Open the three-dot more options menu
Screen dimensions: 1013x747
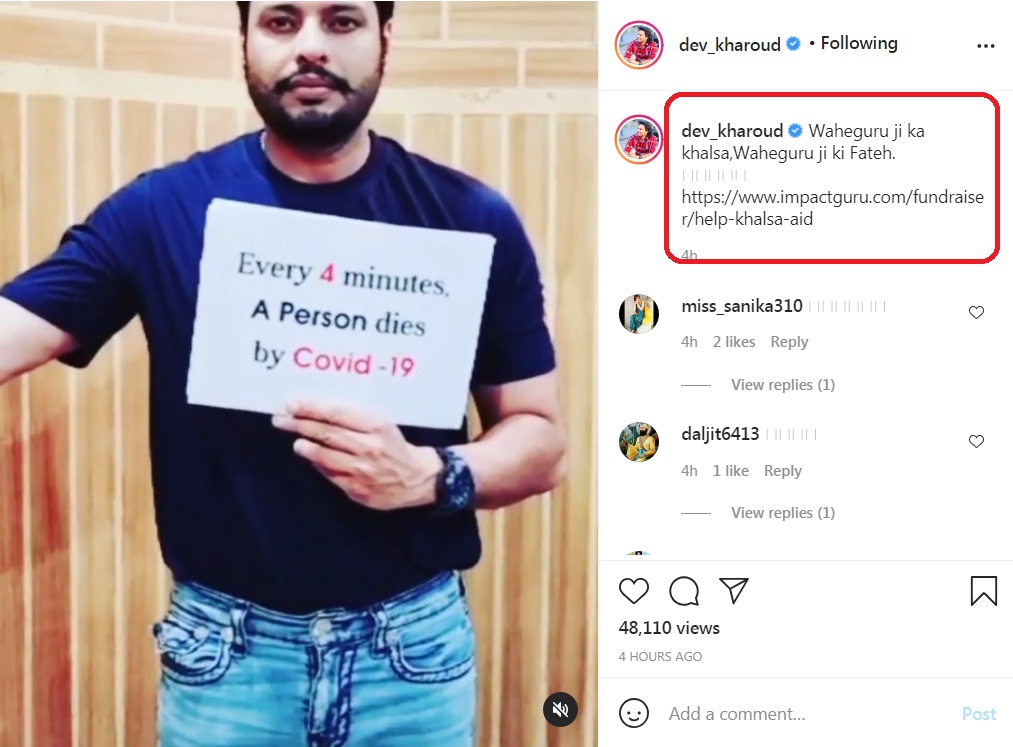coord(985,46)
